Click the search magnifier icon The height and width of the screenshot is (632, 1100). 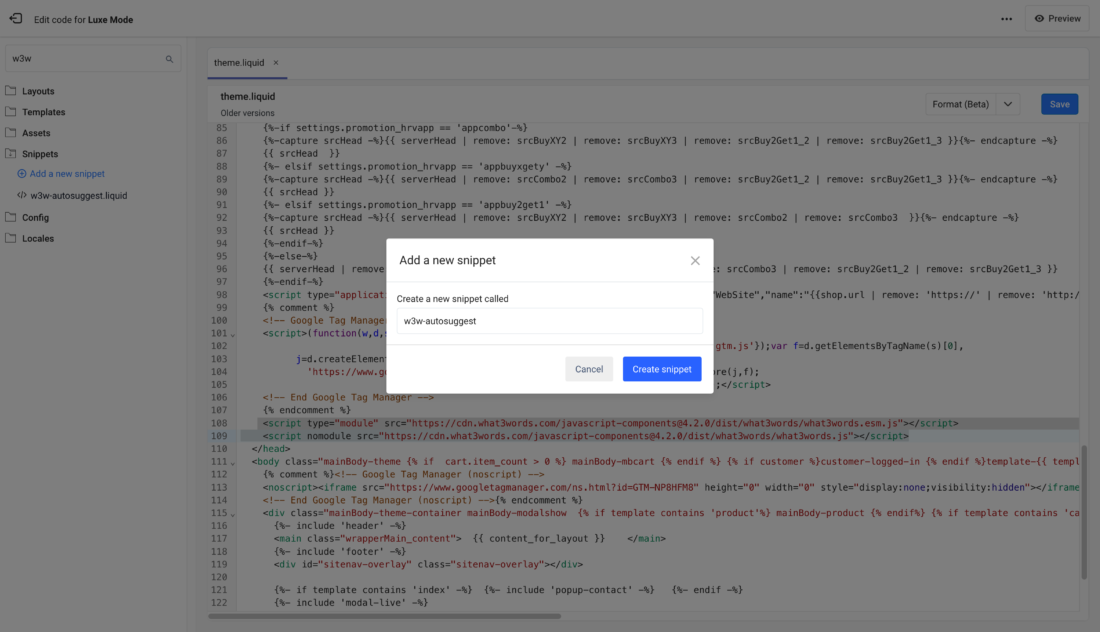click(169, 59)
